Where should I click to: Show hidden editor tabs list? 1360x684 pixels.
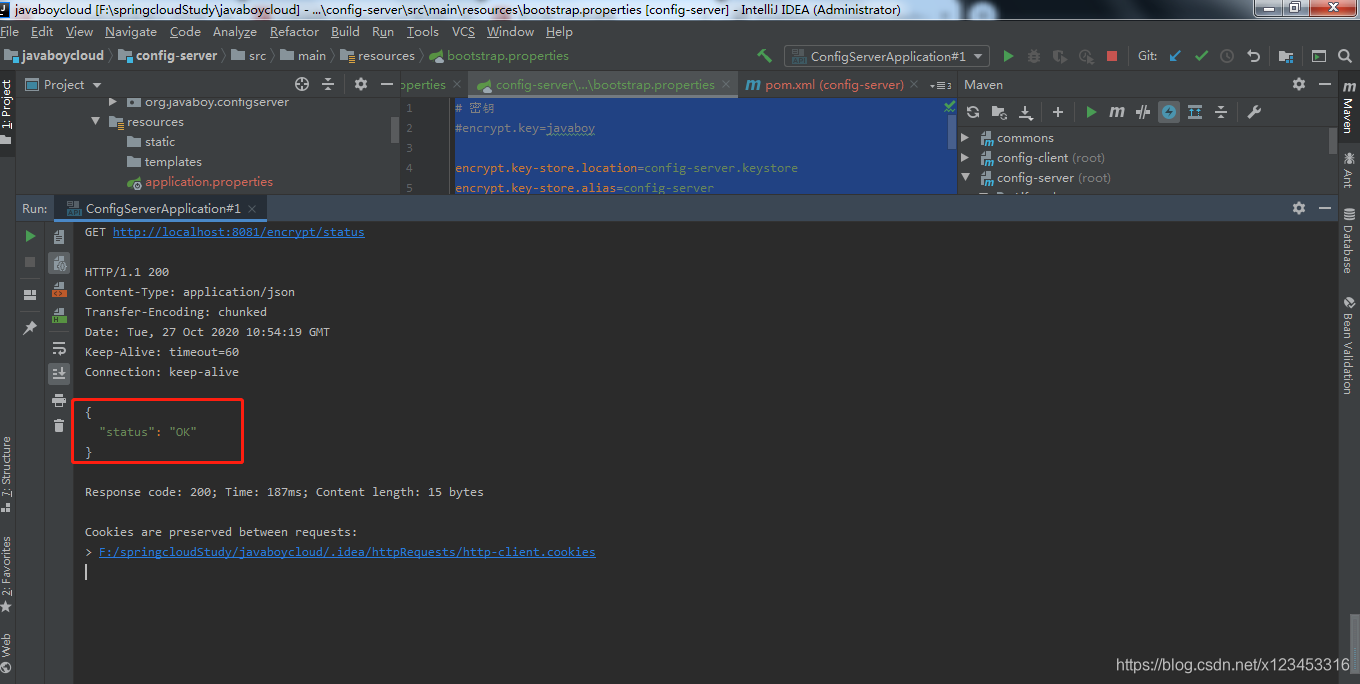pos(940,85)
